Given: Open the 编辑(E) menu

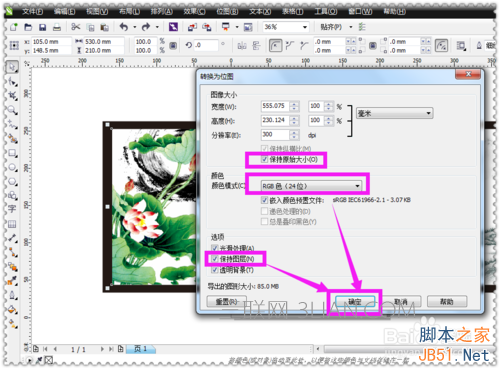Looking at the screenshot, I should pyautogui.click(x=65, y=12).
